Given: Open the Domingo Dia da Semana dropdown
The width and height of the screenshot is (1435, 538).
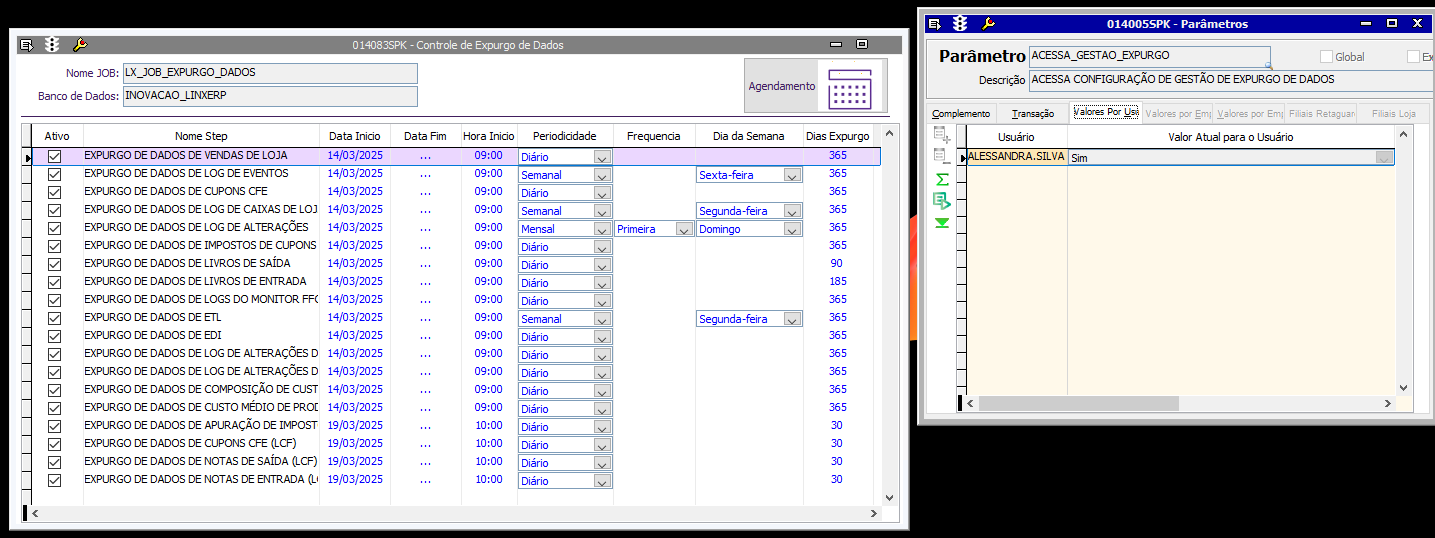Looking at the screenshot, I should (792, 229).
